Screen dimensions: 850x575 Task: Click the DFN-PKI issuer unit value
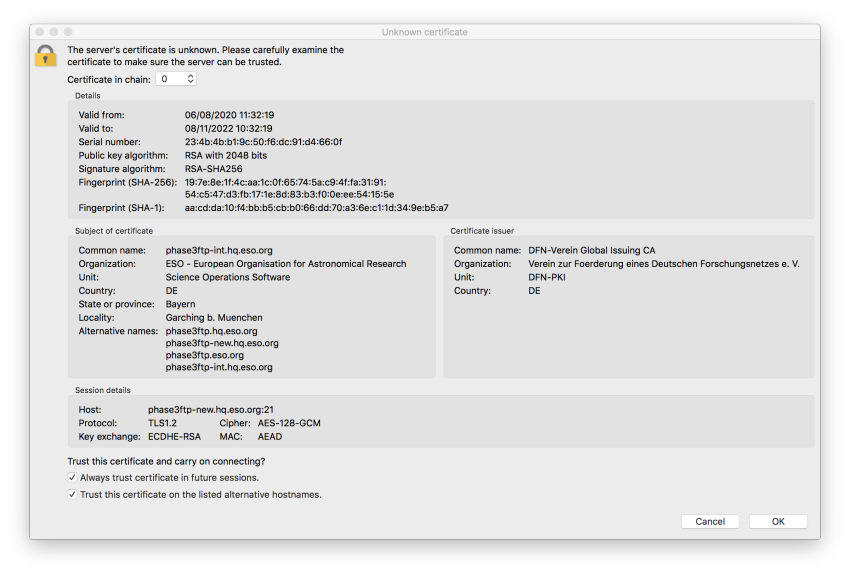547,277
